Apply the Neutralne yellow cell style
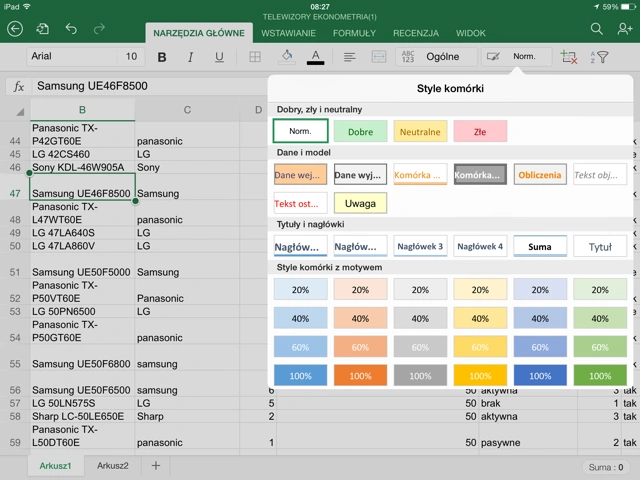The height and width of the screenshot is (480, 640). [x=420, y=131]
